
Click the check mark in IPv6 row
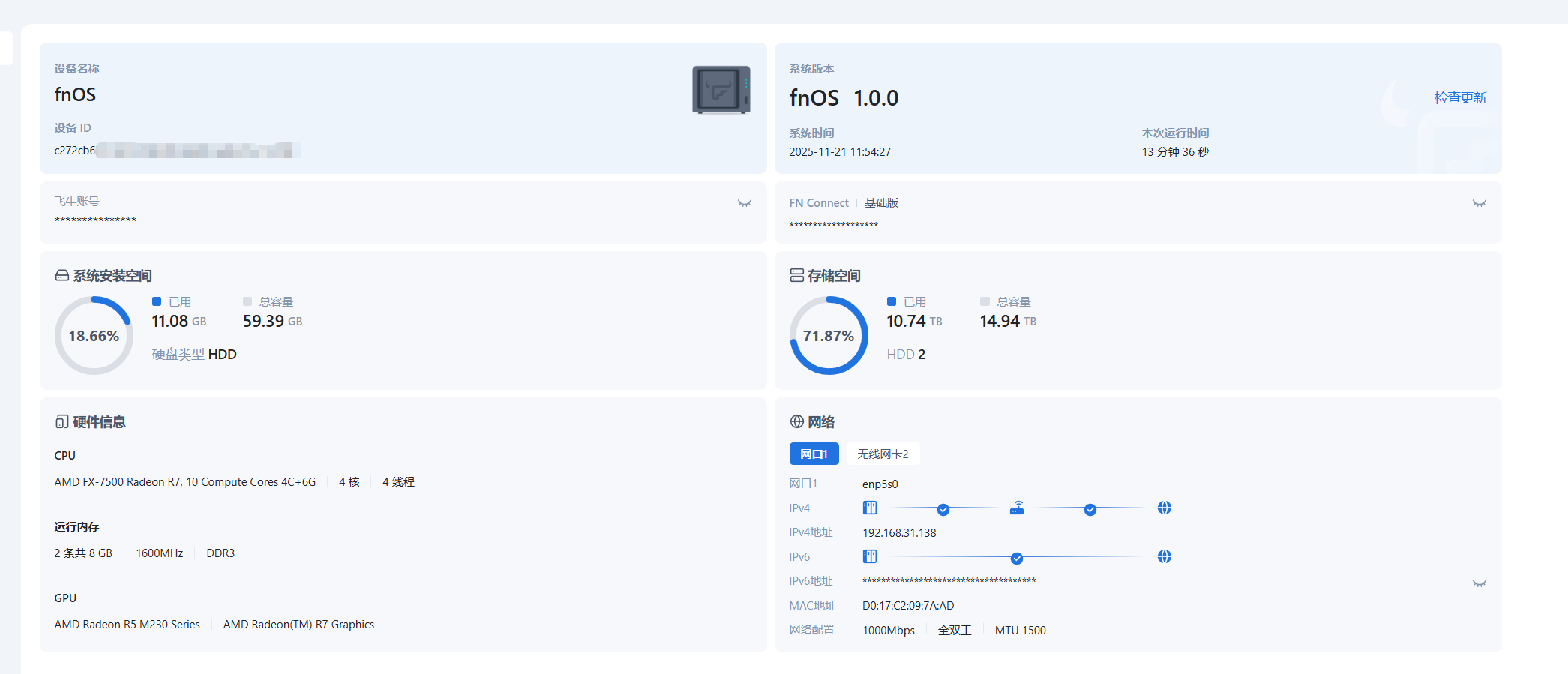pyautogui.click(x=1017, y=559)
